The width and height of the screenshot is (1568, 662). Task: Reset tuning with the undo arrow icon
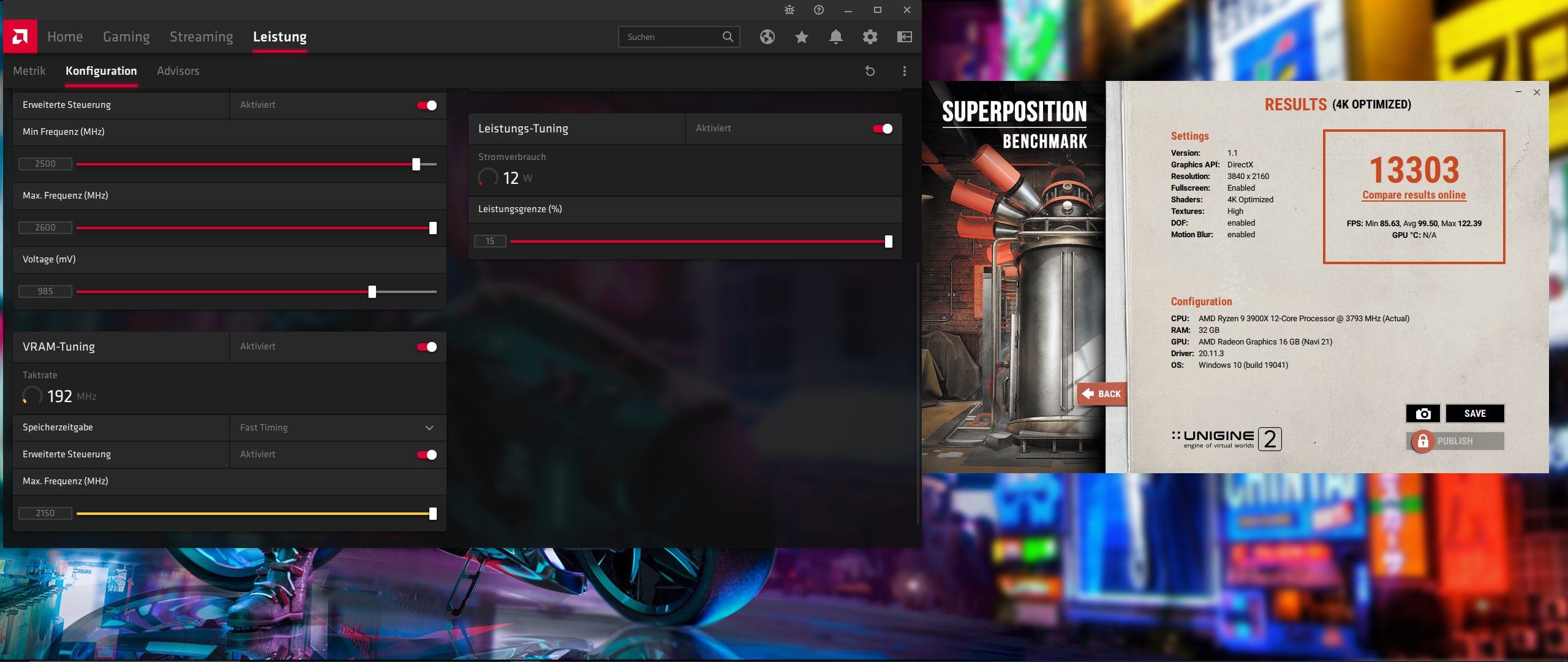coord(870,71)
